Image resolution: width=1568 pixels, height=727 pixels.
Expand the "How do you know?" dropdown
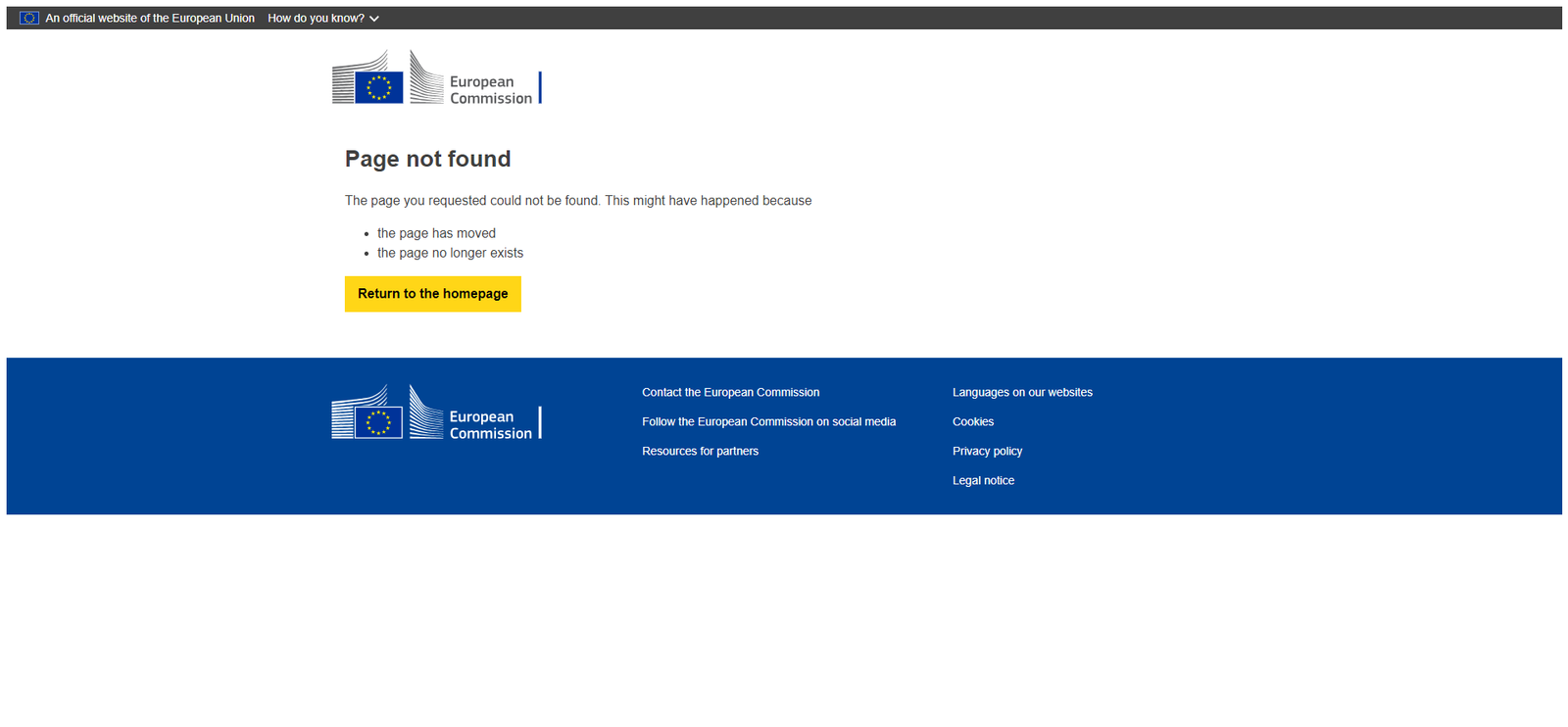click(x=316, y=18)
